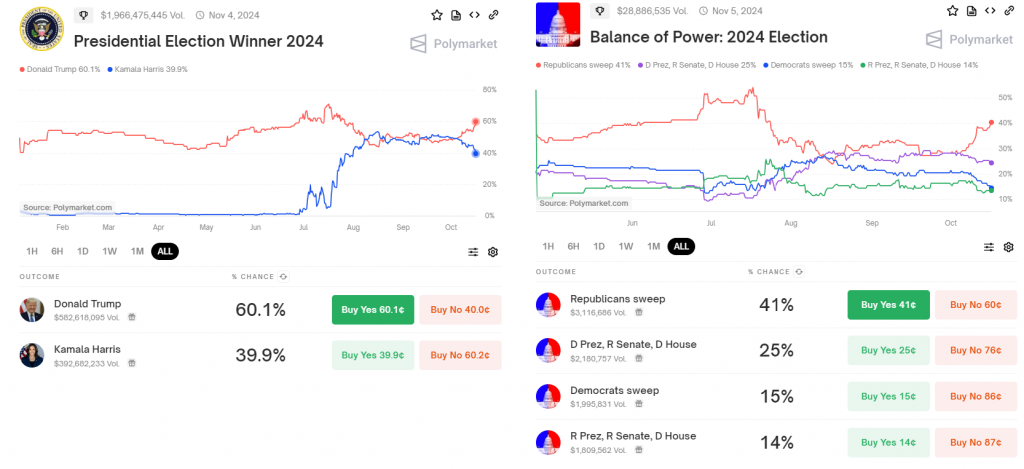Select 1D time range on Balance of Power chart
1024x469 pixels.
point(599,246)
